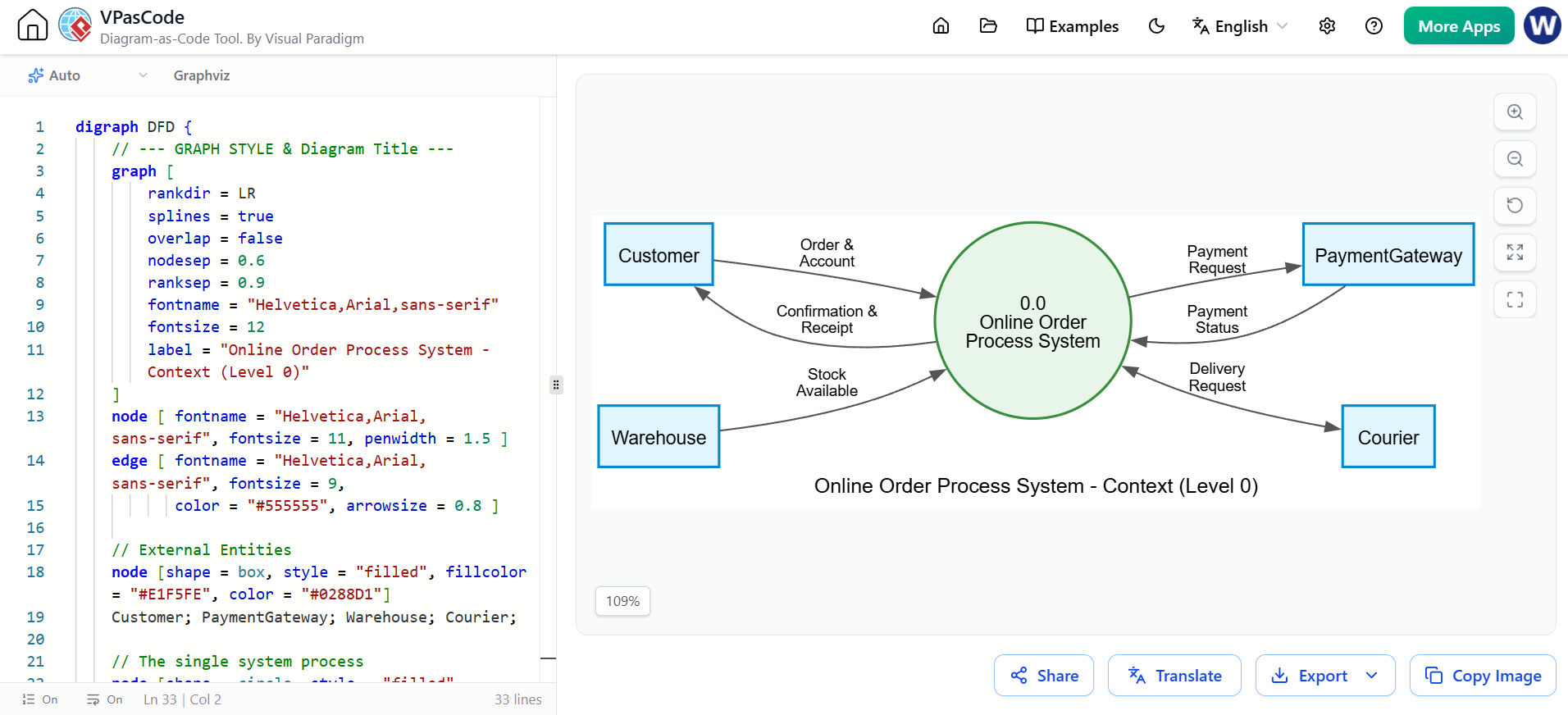The width and height of the screenshot is (1568, 715).
Task: Open the folder icon in the header
Action: [x=988, y=26]
